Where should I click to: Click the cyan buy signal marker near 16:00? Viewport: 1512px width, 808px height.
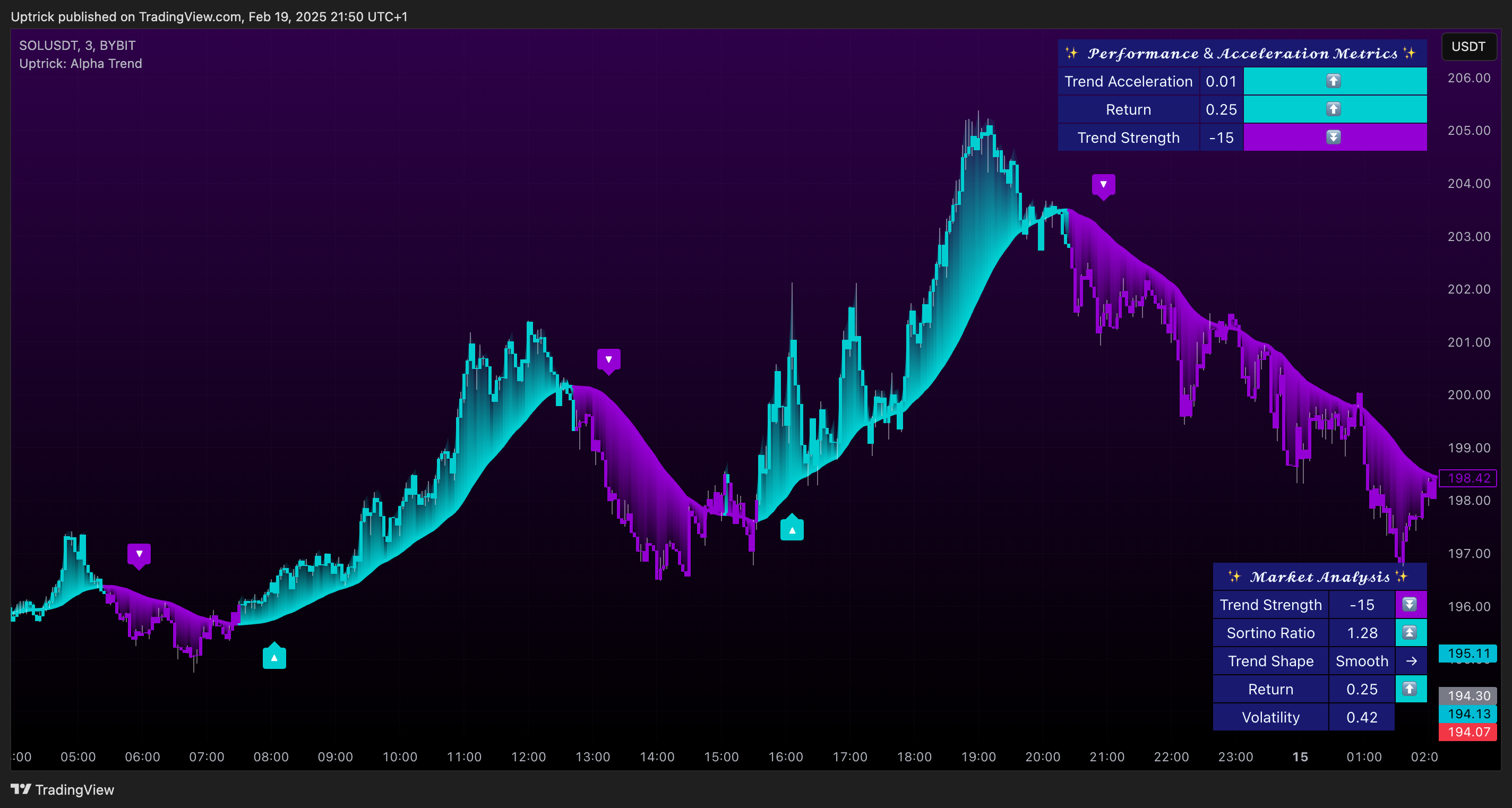click(792, 528)
